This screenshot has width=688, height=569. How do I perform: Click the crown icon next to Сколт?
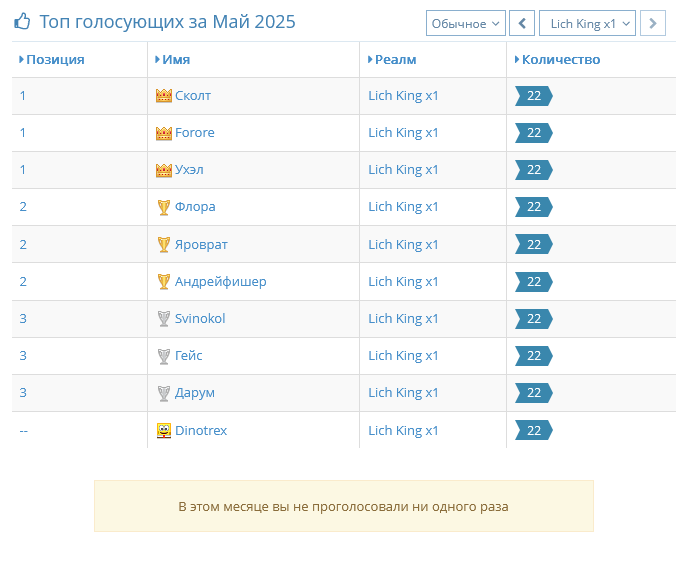(164, 96)
